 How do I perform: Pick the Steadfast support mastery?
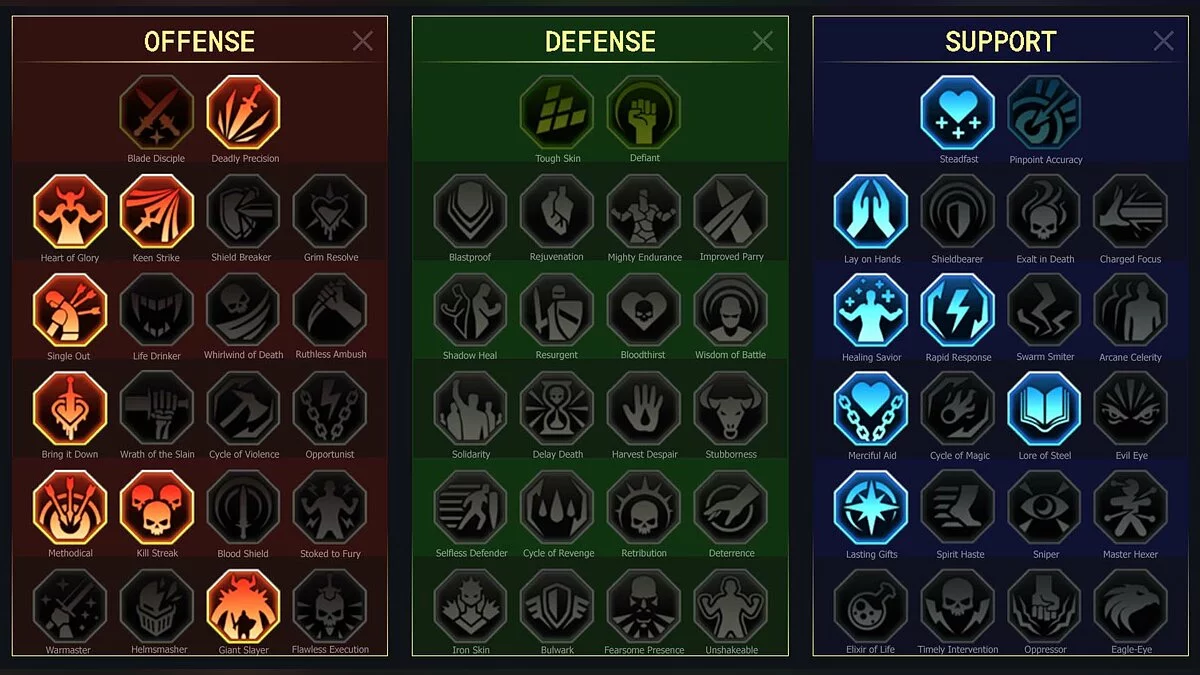(x=958, y=112)
